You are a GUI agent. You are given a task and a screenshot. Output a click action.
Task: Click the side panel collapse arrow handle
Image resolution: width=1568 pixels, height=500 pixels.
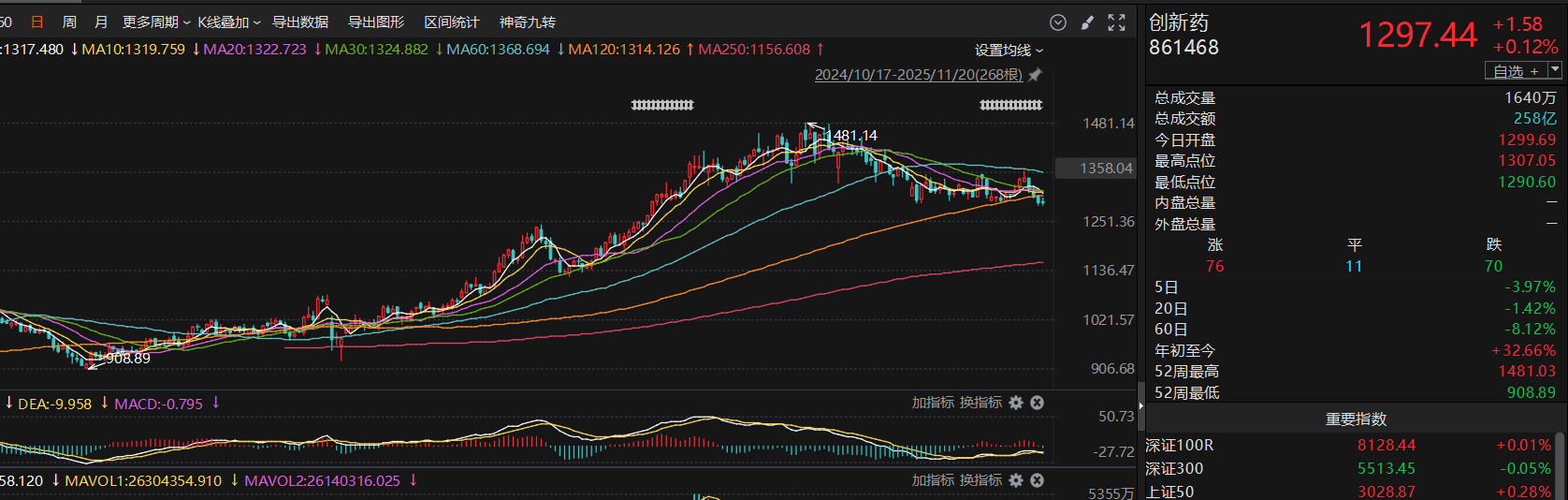1140,406
